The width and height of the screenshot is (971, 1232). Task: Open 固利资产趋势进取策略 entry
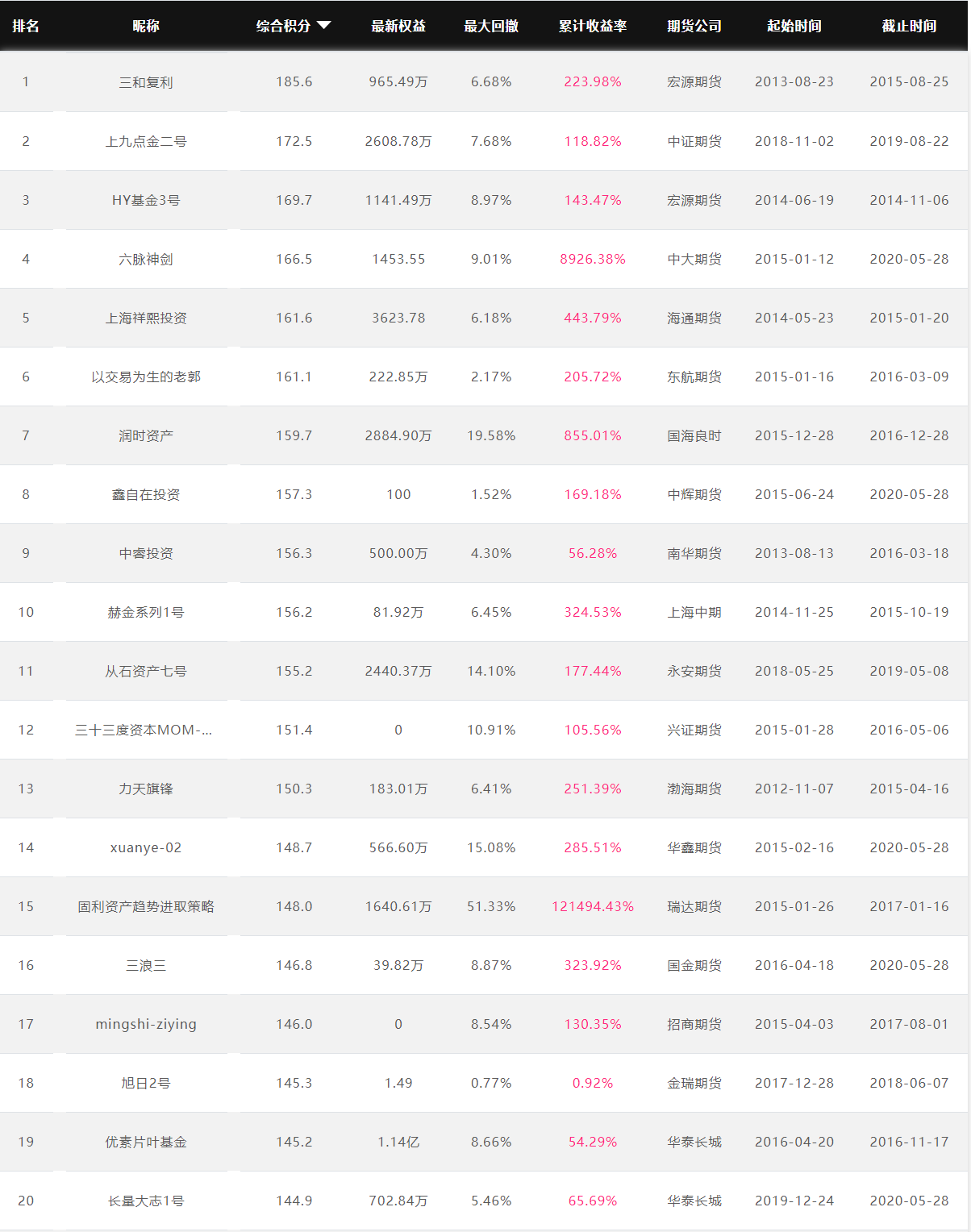(146, 906)
